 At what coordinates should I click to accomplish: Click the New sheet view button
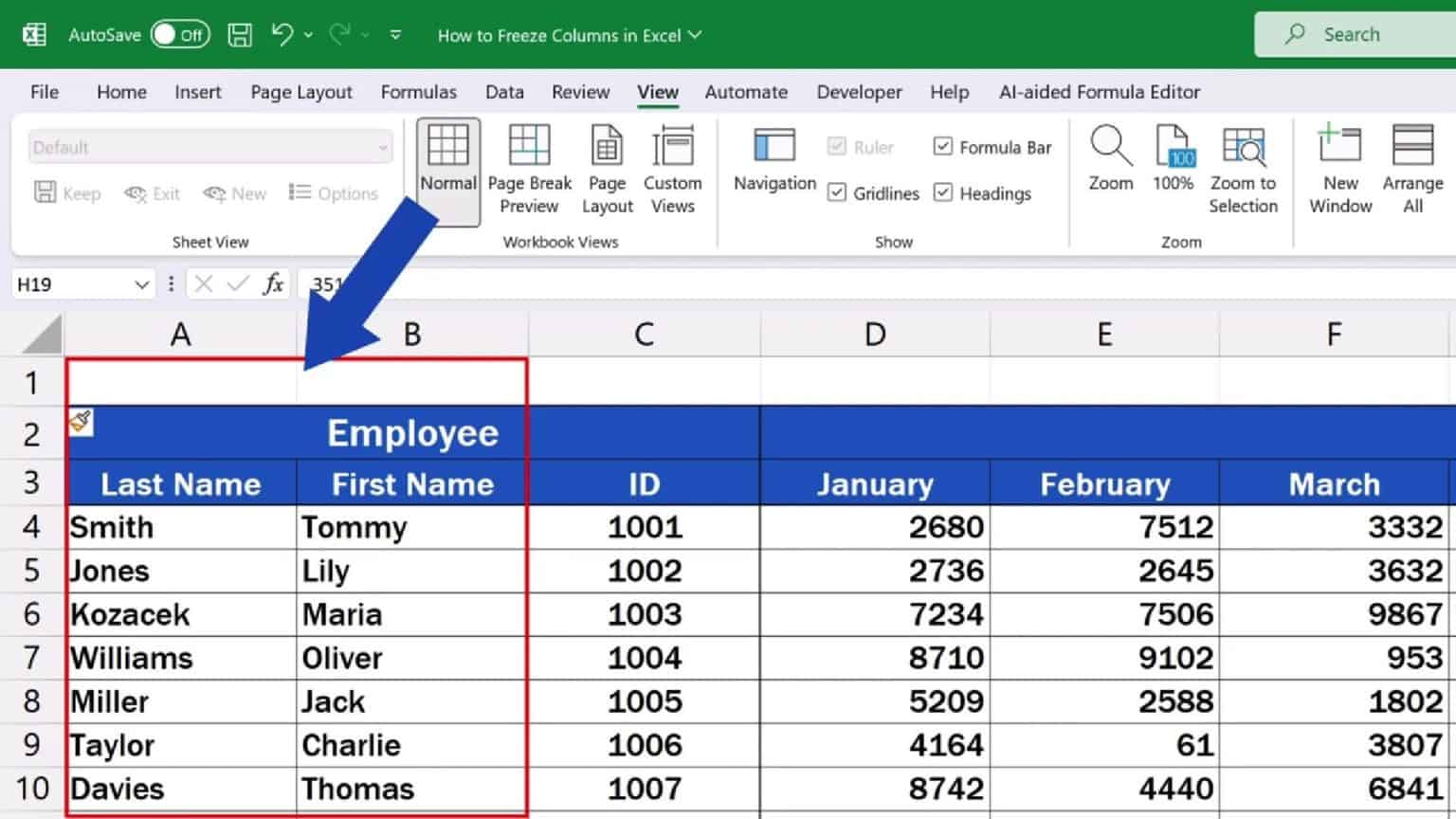point(234,192)
